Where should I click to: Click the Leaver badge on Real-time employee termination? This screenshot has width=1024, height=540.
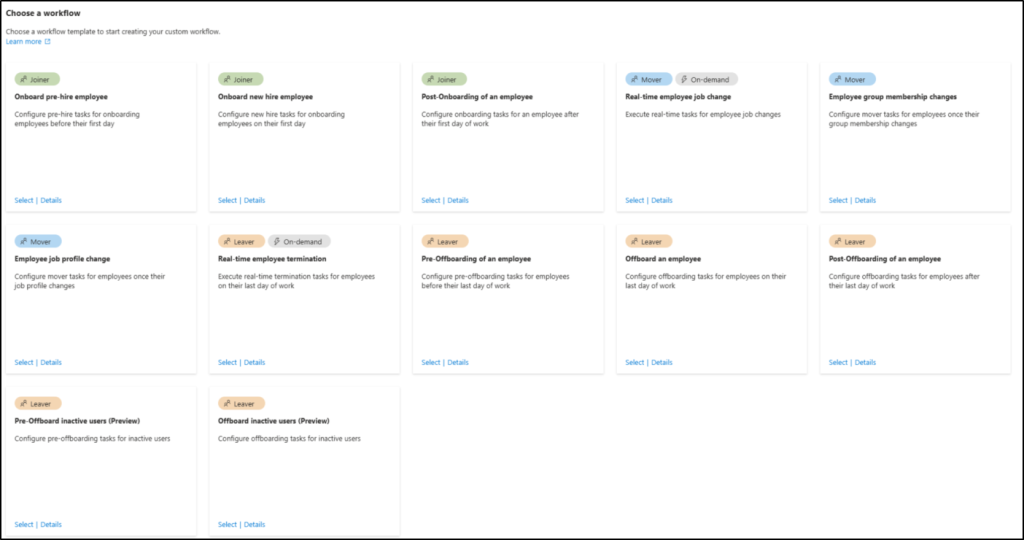(241, 241)
